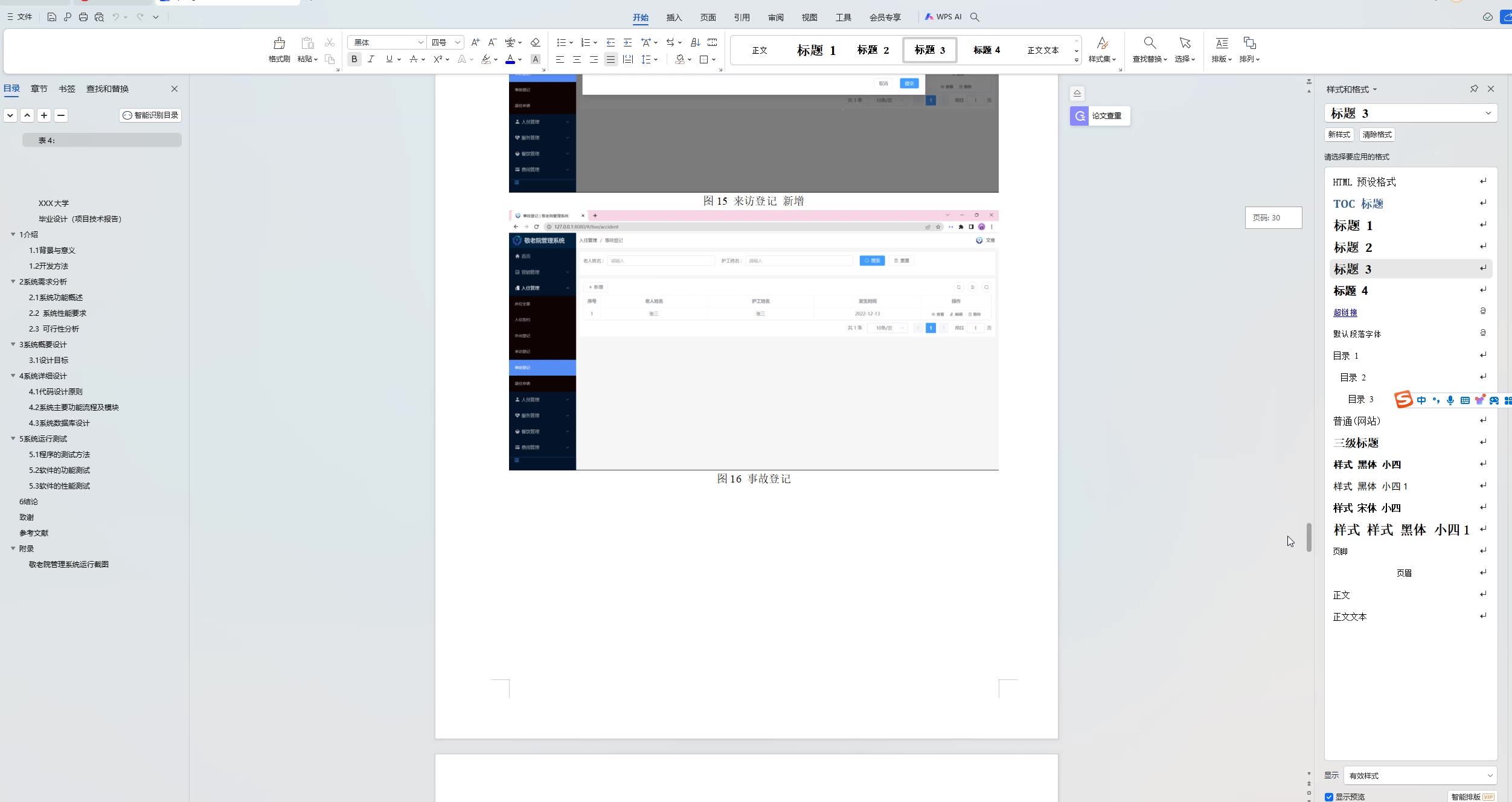The width and height of the screenshot is (1512, 802).
Task: Click the blue font color A swatch
Action: [x=510, y=59]
